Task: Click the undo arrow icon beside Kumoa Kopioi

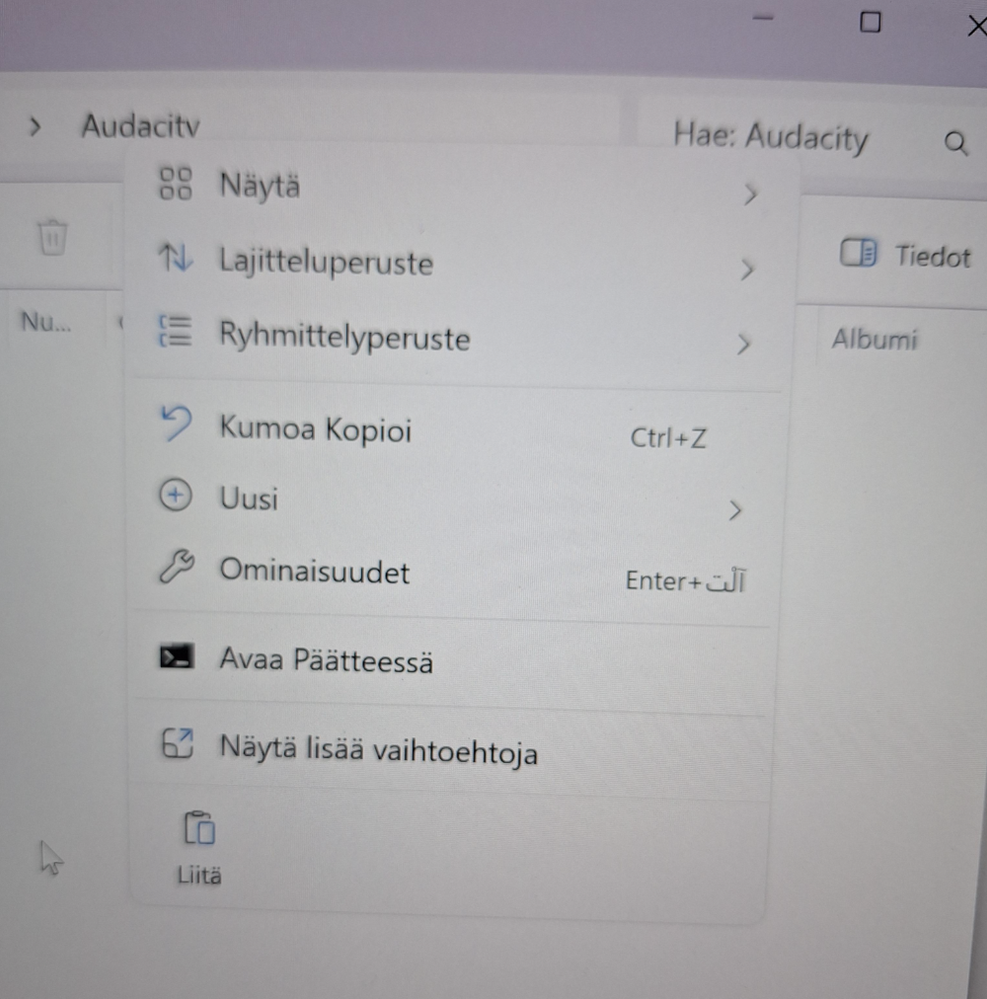Action: point(176,423)
